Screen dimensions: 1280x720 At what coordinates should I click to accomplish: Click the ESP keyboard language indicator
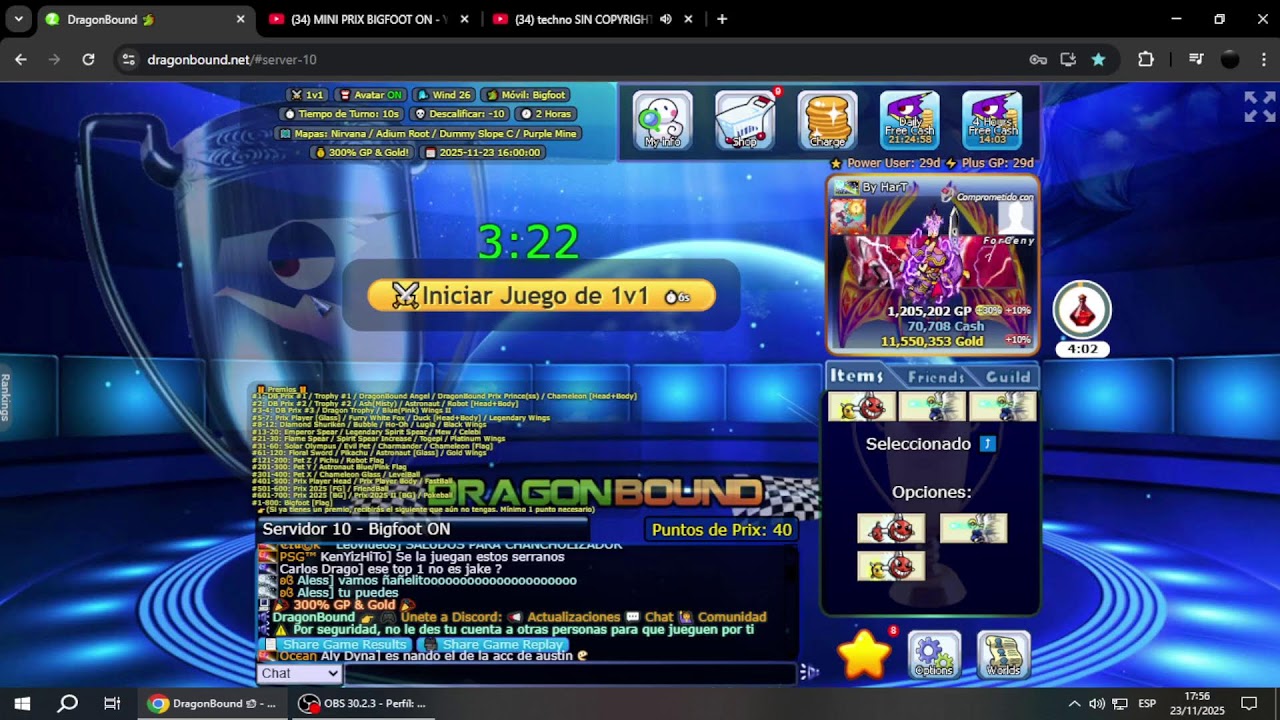[1147, 703]
